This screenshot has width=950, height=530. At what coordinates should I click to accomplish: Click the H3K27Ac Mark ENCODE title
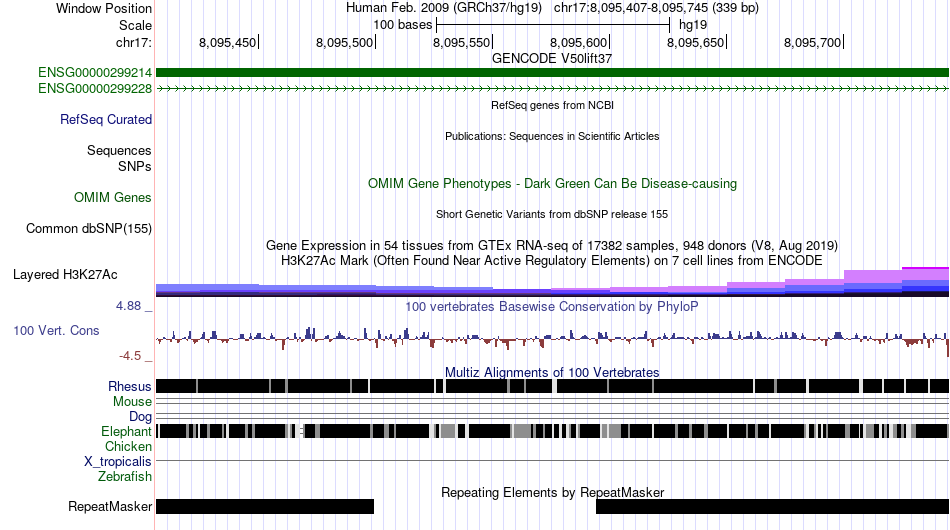point(552,260)
